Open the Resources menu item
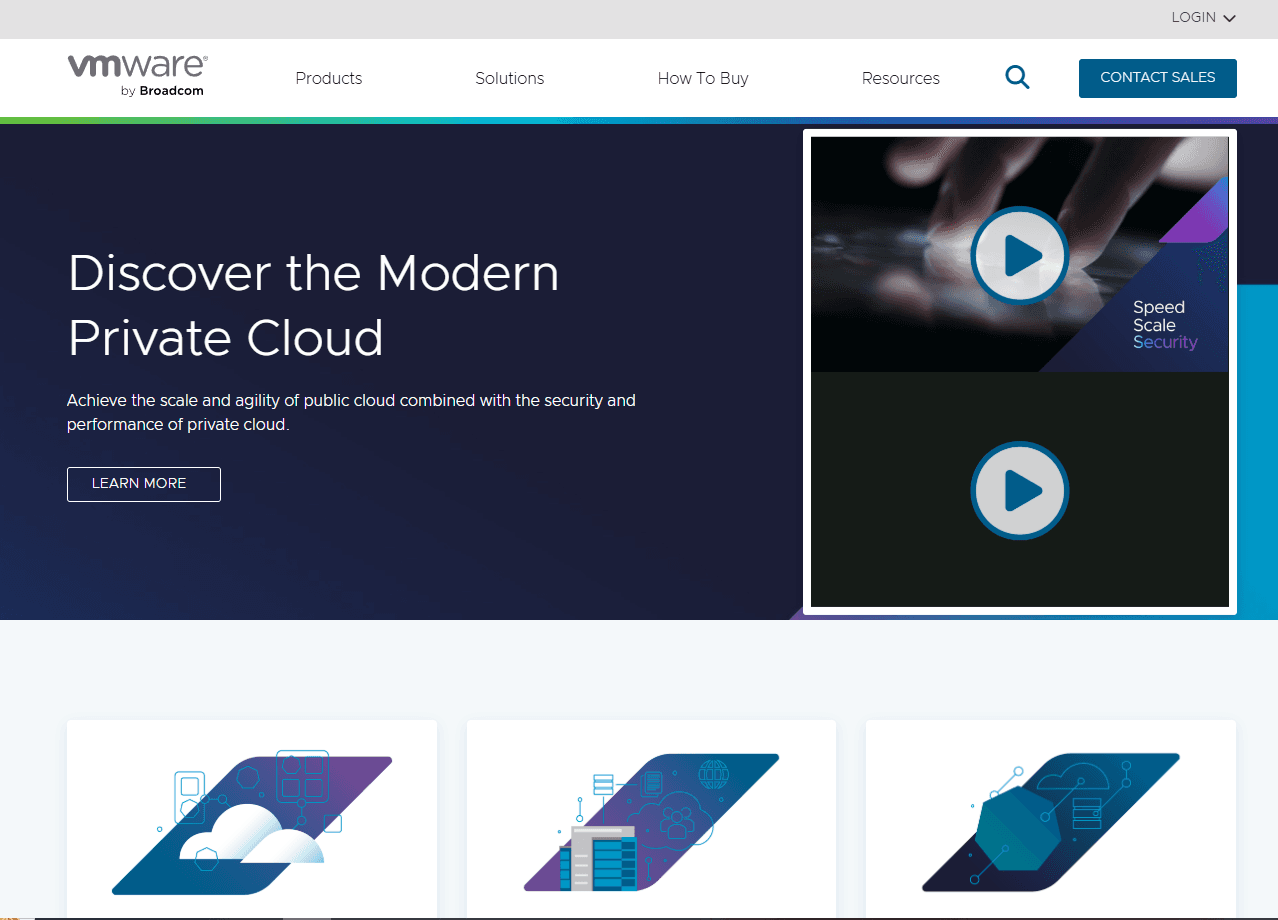1278x920 pixels. [x=900, y=78]
